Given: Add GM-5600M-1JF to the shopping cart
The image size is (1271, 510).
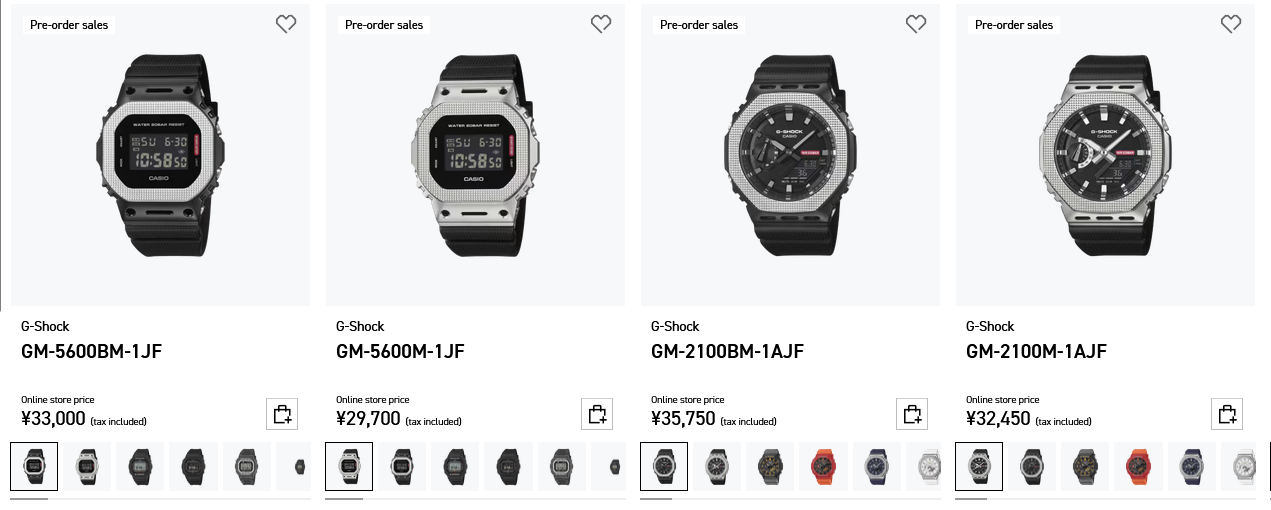Looking at the screenshot, I should 597,414.
